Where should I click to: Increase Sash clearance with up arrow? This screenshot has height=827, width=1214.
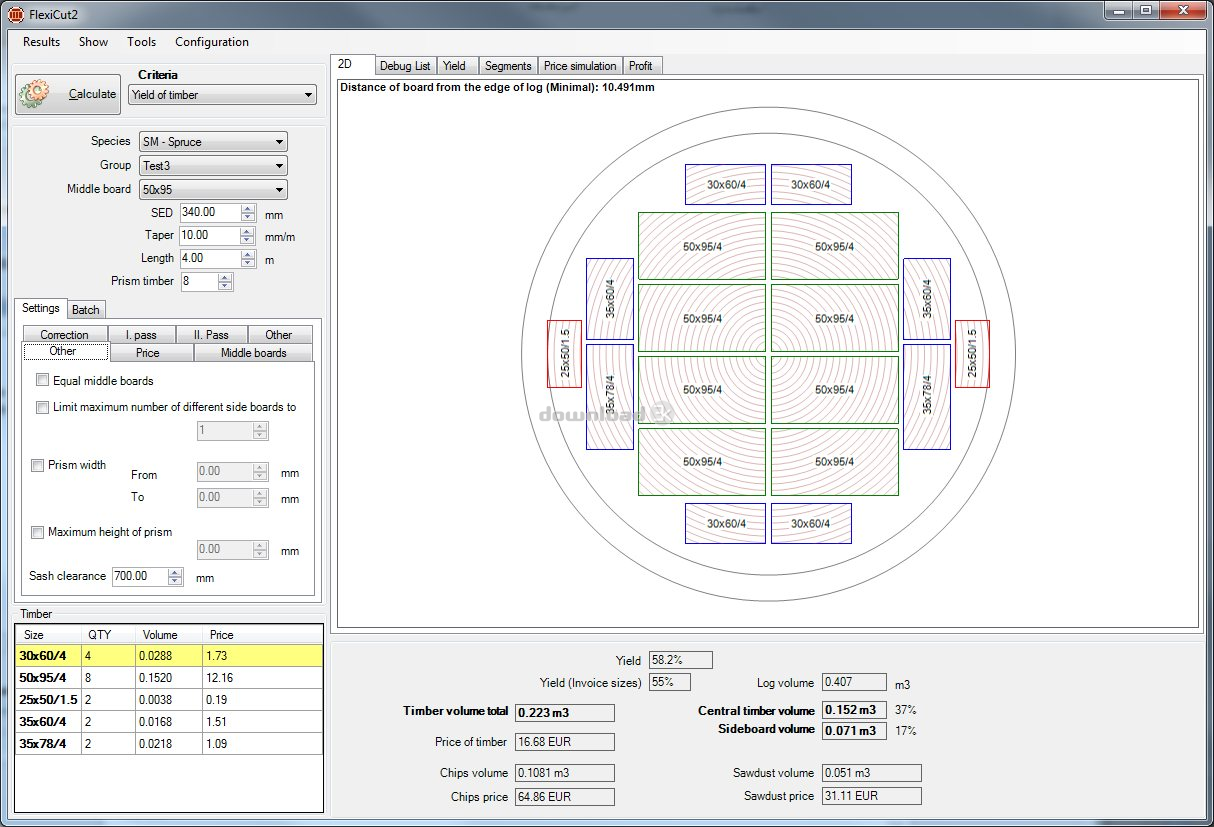click(176, 572)
